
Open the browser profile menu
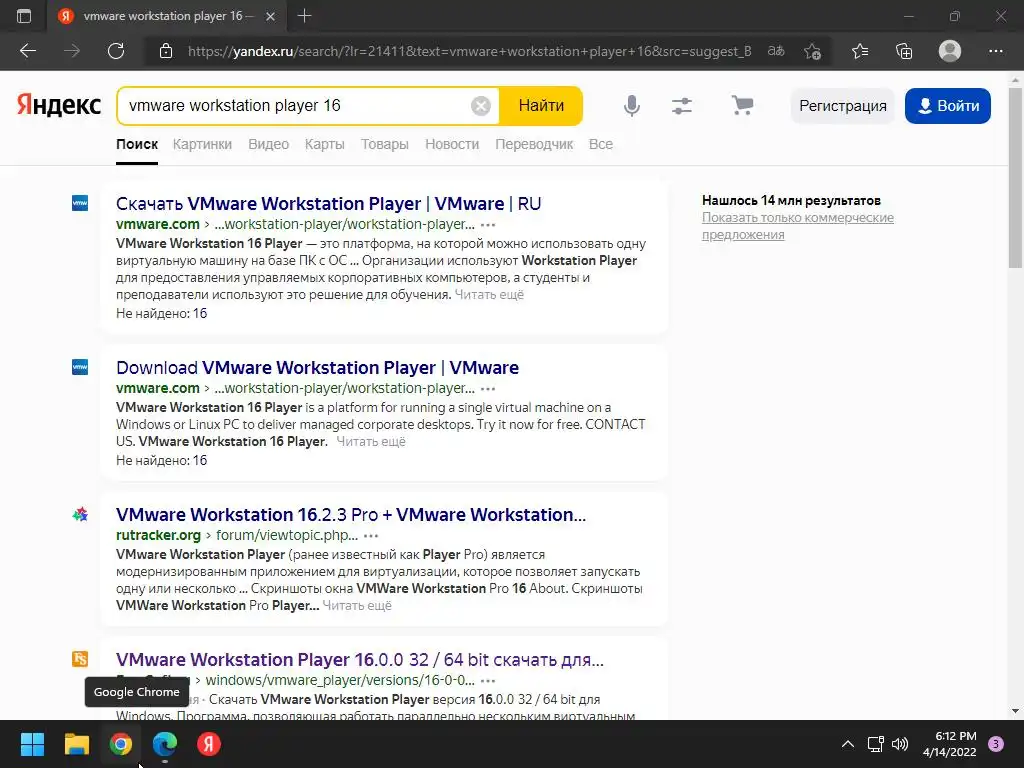point(950,51)
